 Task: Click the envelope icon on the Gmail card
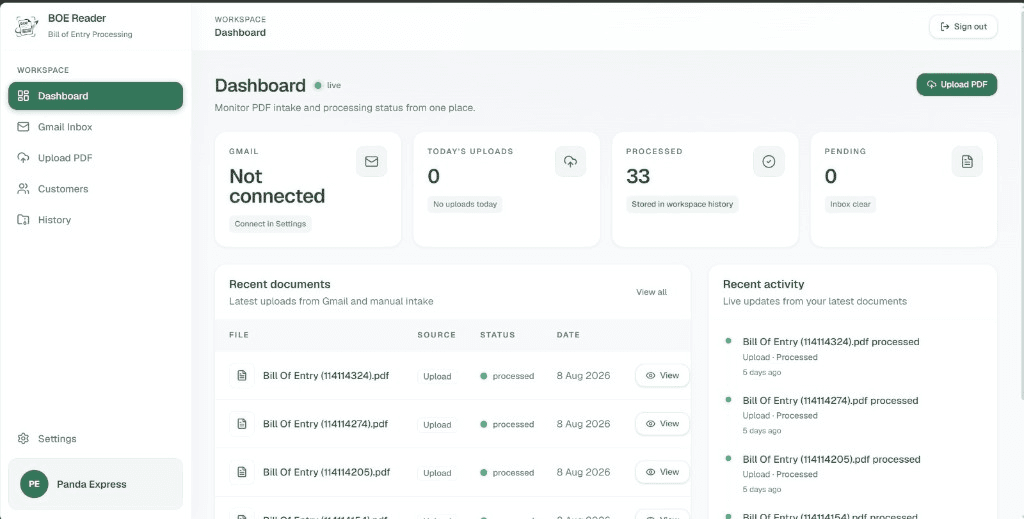372,161
